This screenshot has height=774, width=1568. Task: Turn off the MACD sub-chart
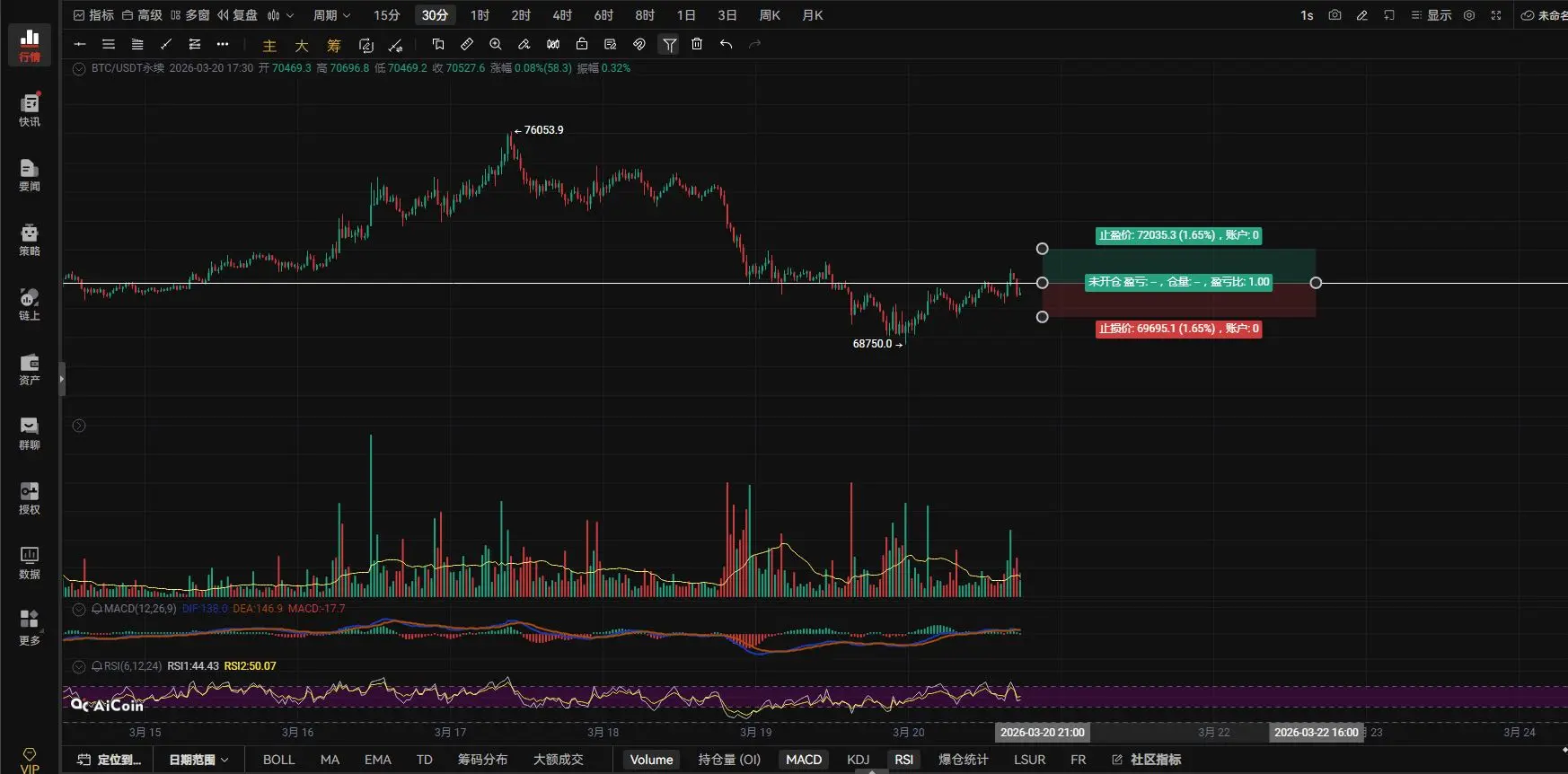coord(804,760)
